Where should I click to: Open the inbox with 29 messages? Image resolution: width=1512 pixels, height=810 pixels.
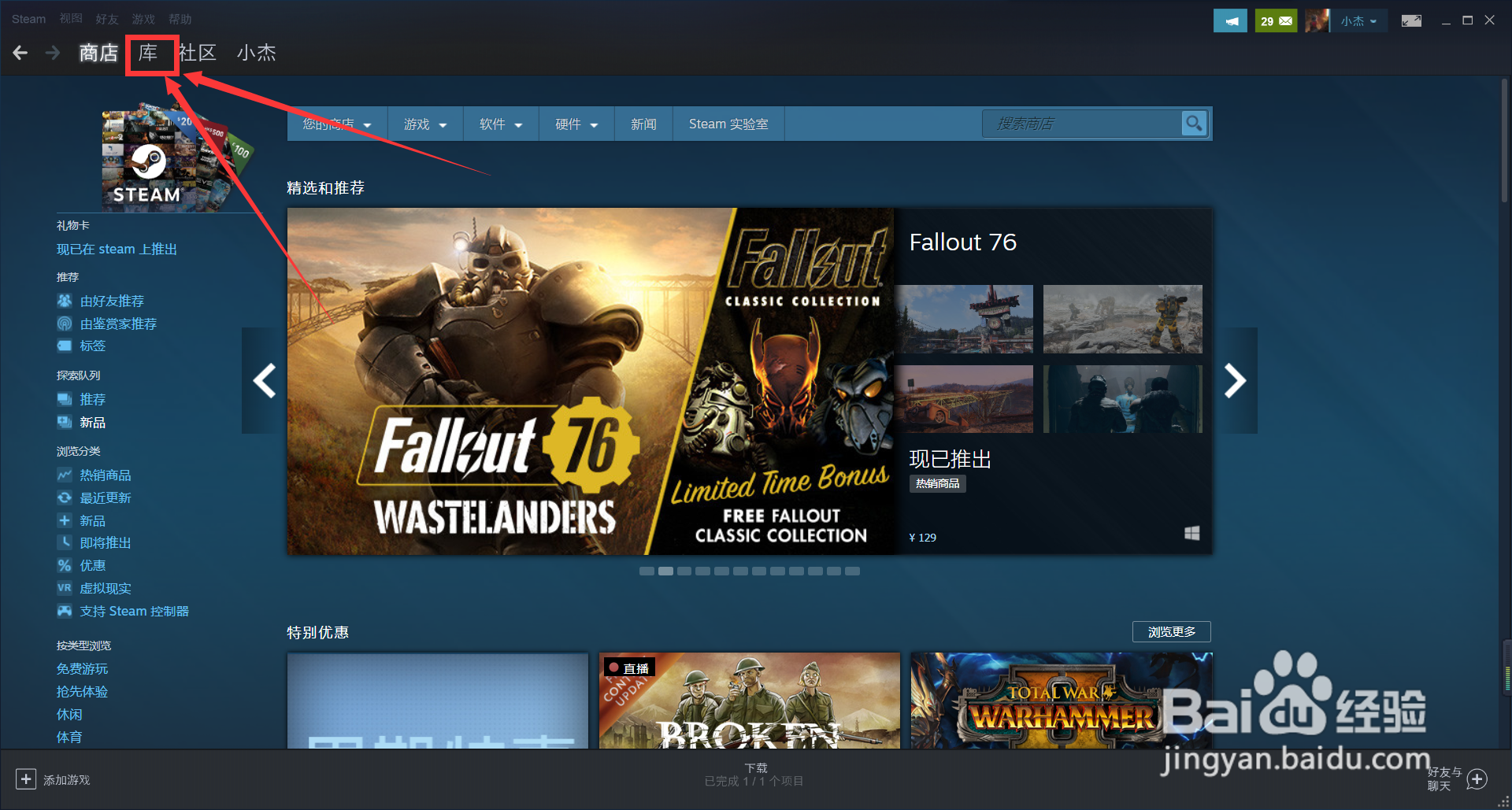pyautogui.click(x=1276, y=21)
